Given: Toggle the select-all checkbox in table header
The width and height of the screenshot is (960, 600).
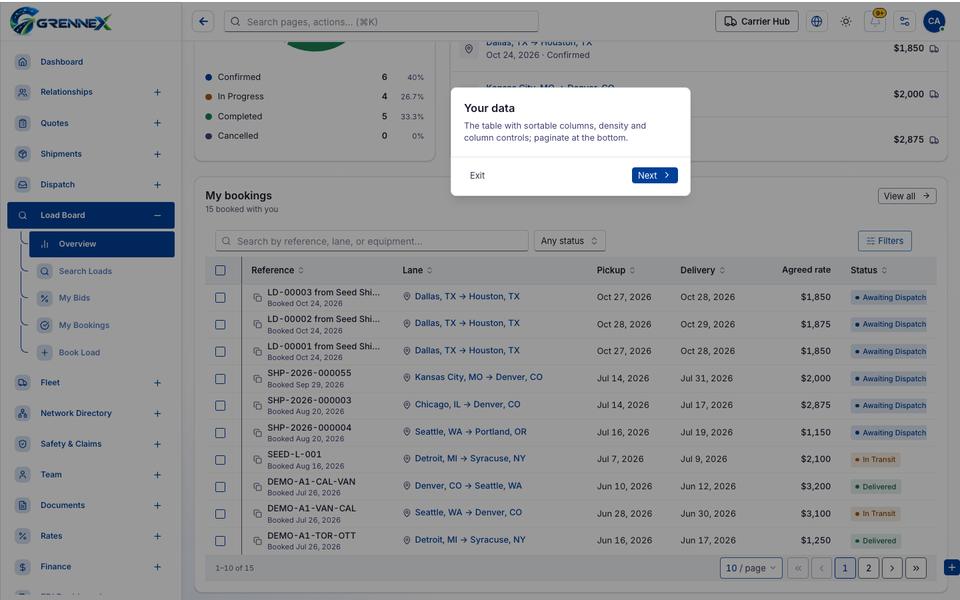Looking at the screenshot, I should [220, 270].
